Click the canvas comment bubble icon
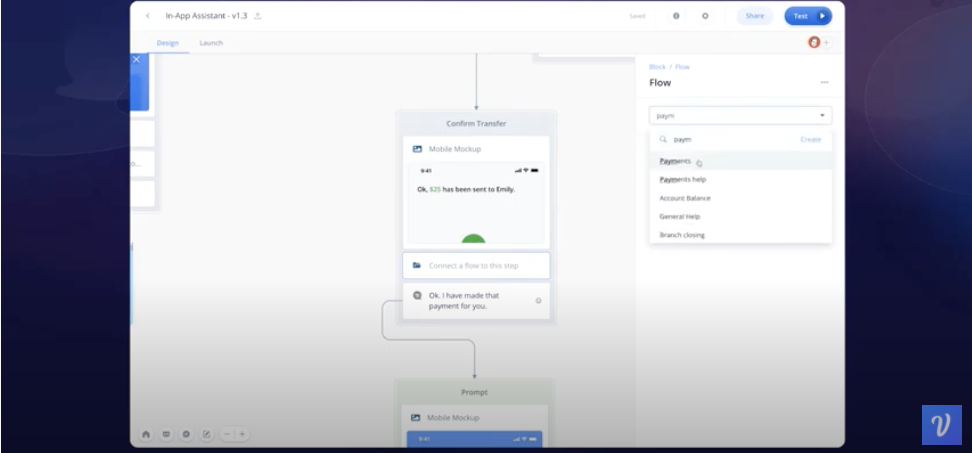972x453 pixels. click(x=186, y=434)
